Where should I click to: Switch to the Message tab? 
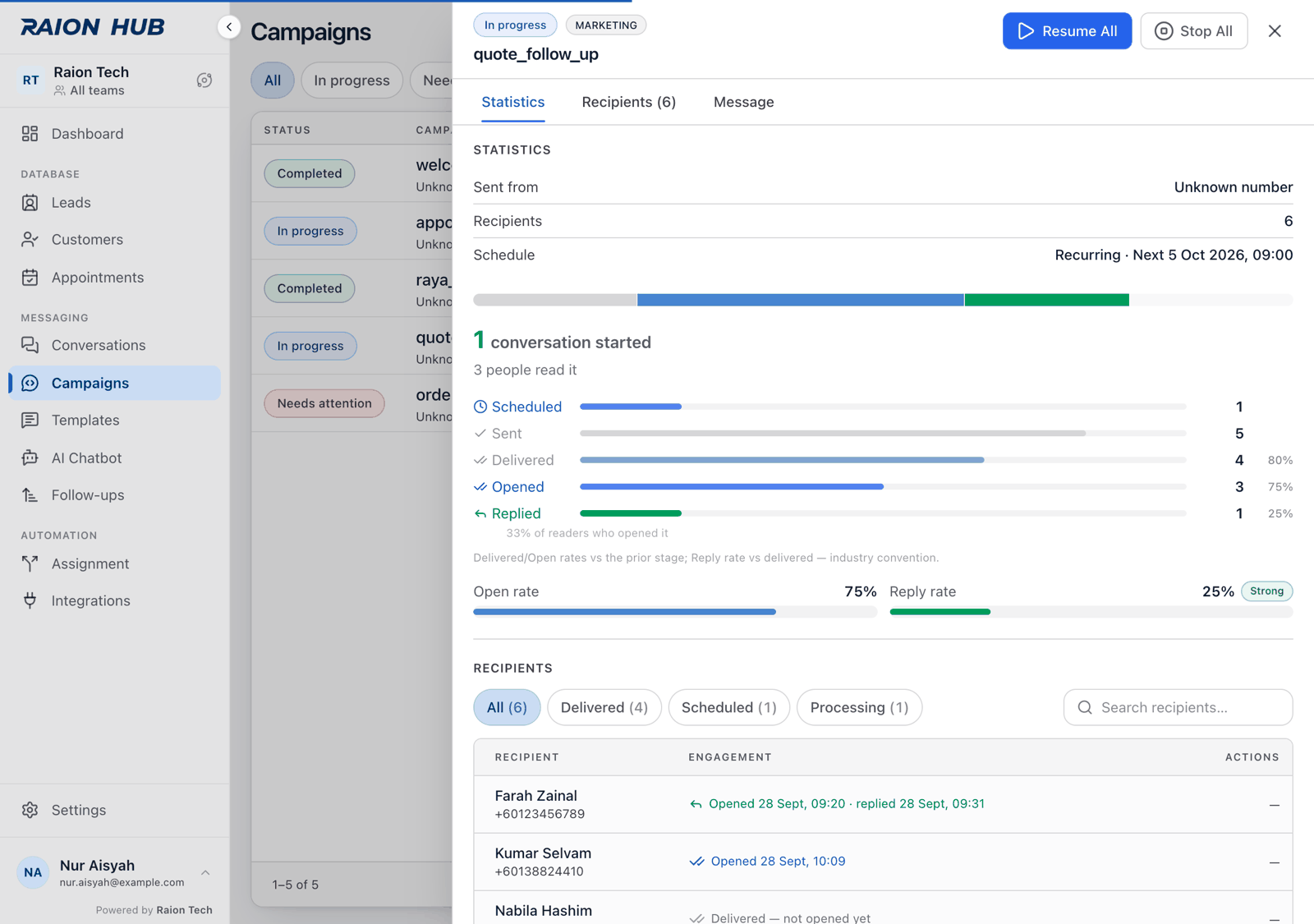[744, 102]
